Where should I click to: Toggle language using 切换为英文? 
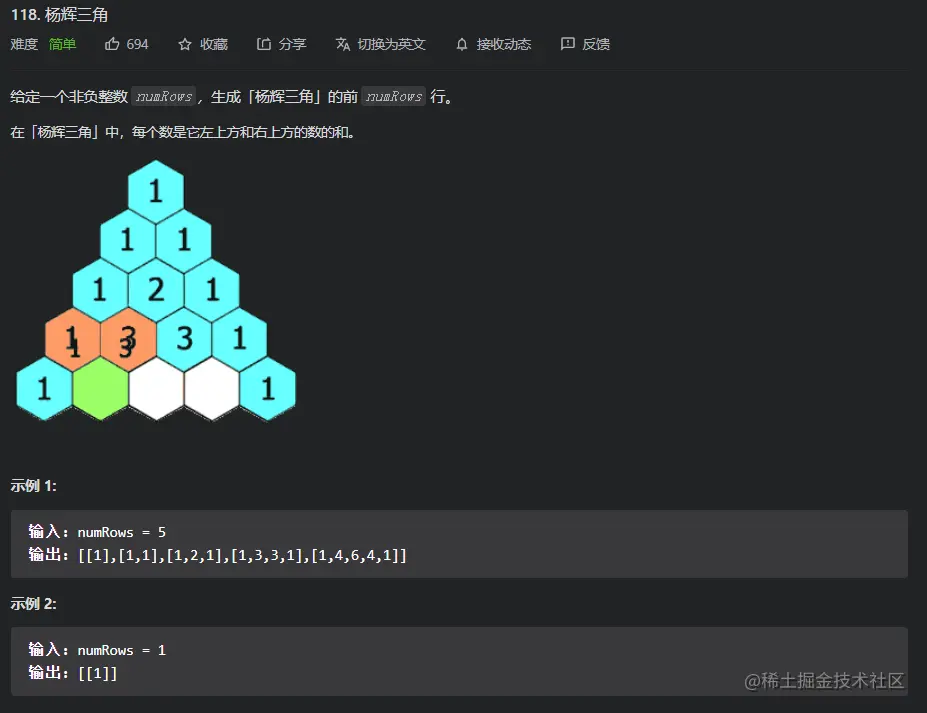(x=393, y=44)
